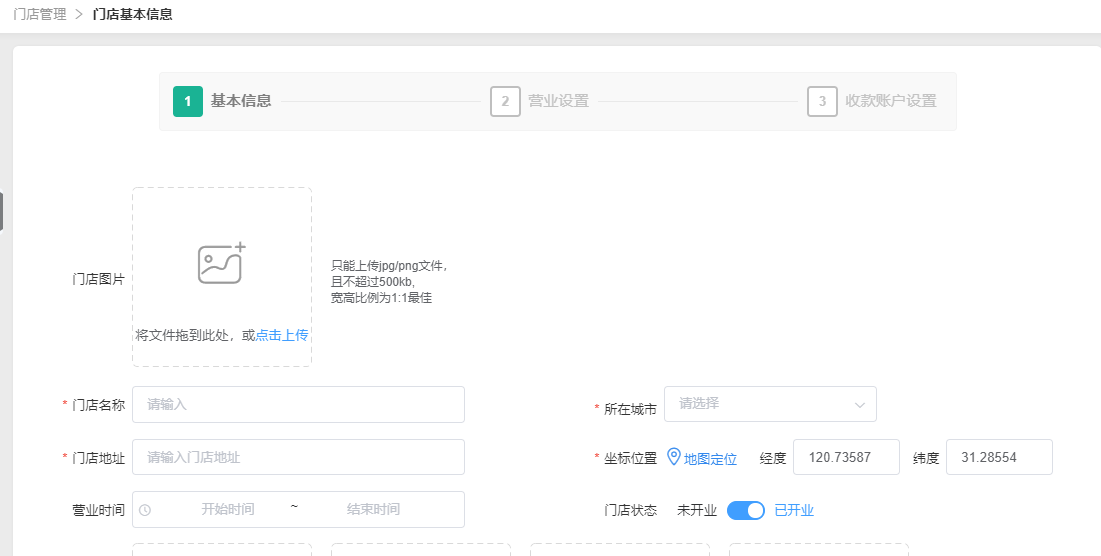The width and height of the screenshot is (1101, 556).
Task: Click 门店管理 in the breadcrumb
Action: tap(40, 14)
